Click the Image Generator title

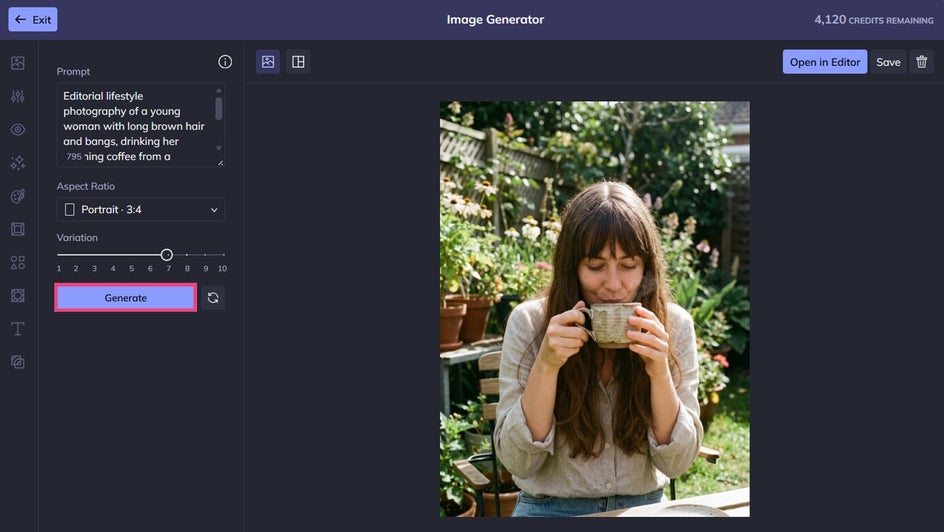click(495, 19)
